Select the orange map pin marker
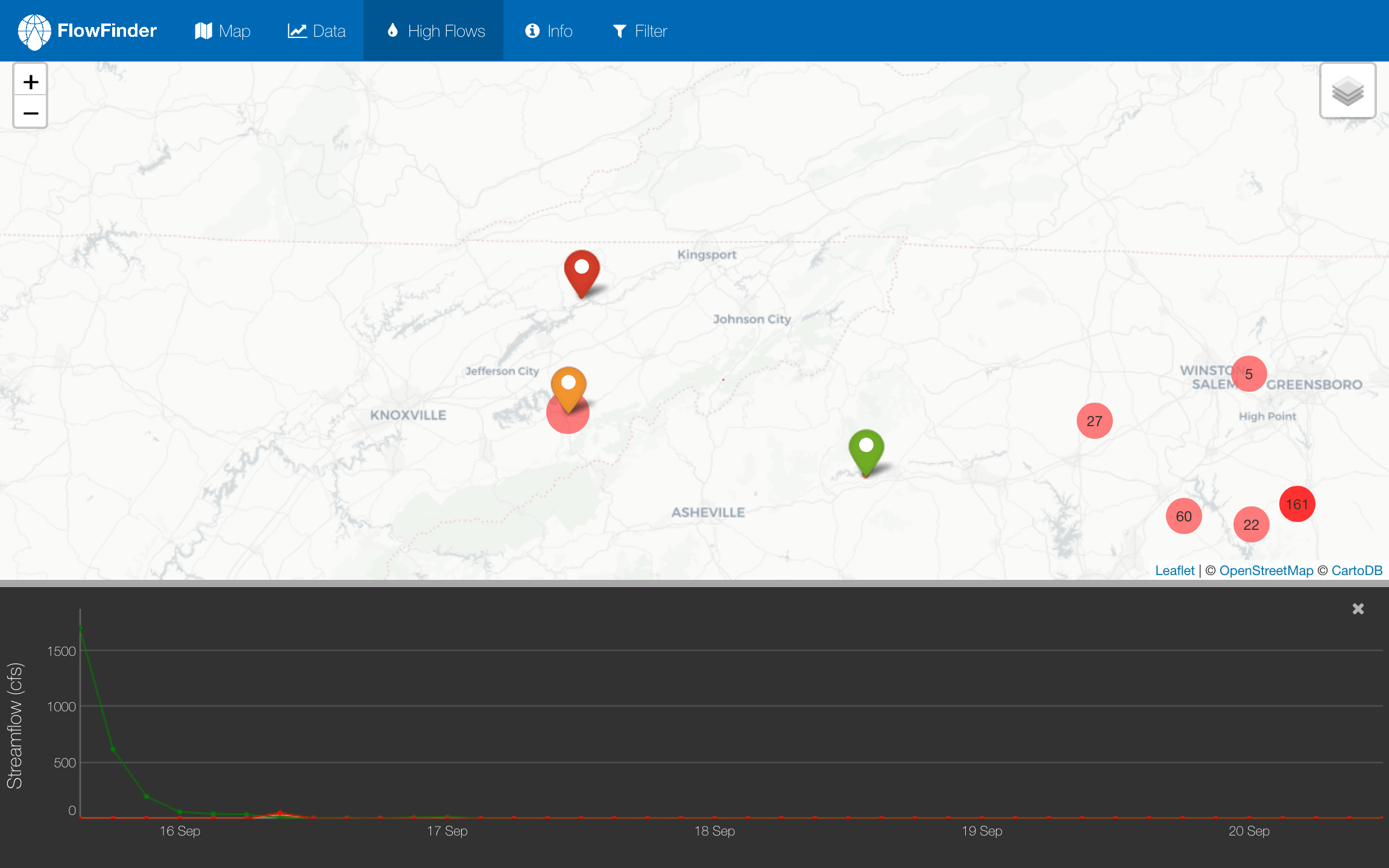Viewport: 1389px width, 868px height. 569,389
